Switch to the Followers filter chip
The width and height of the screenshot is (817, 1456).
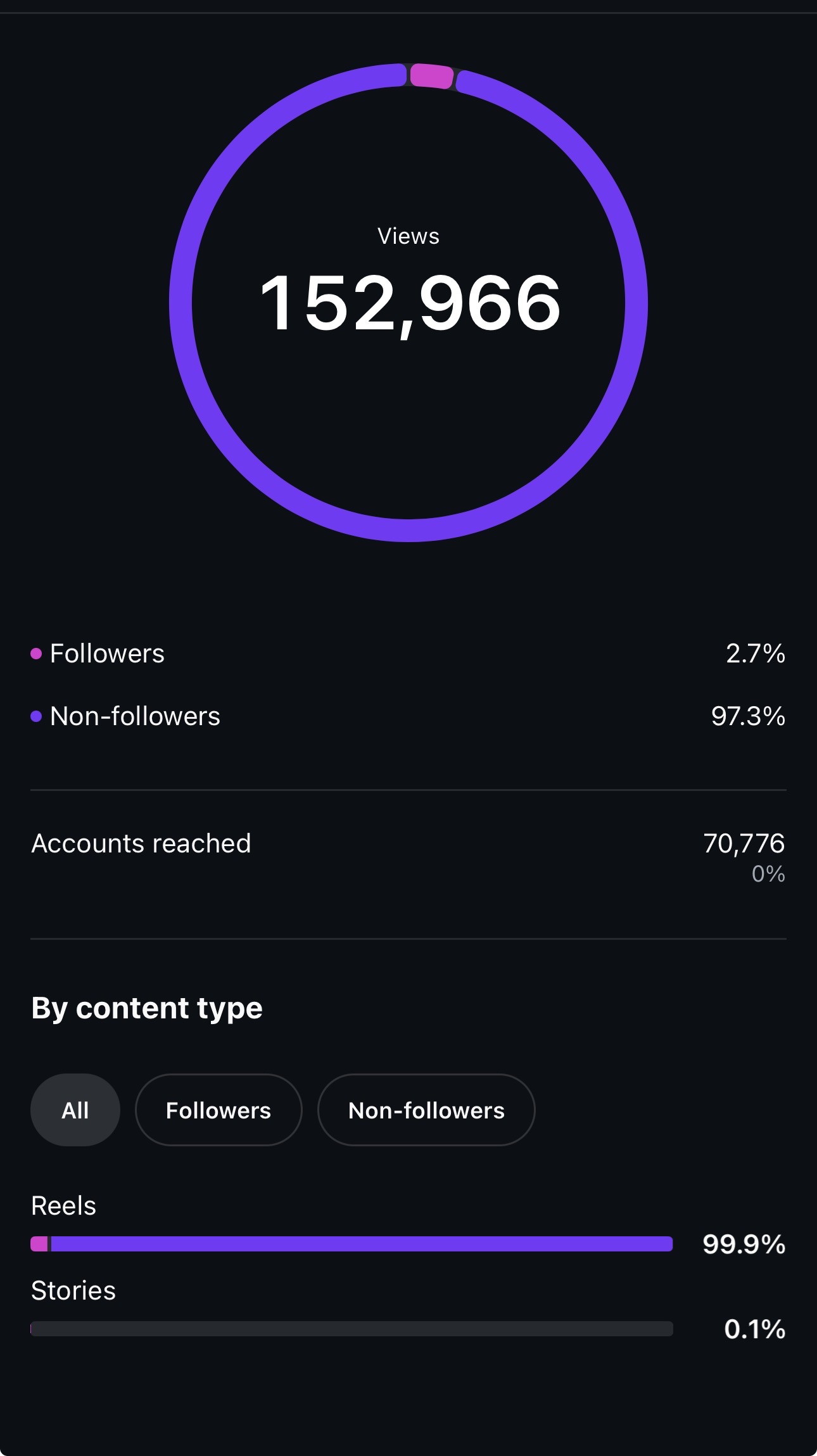point(218,1110)
